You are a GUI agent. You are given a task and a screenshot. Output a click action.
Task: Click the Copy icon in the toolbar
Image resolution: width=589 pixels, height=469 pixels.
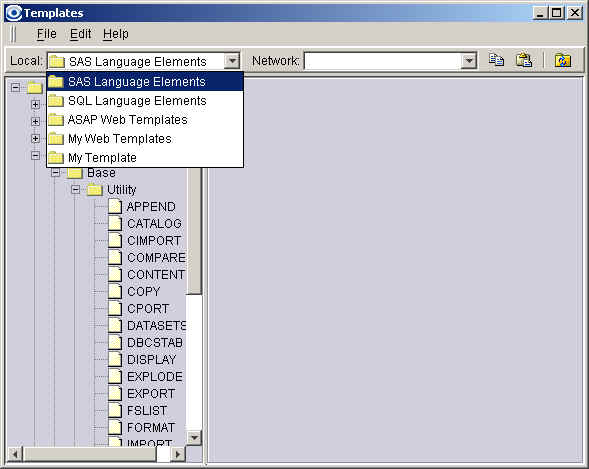(496, 60)
